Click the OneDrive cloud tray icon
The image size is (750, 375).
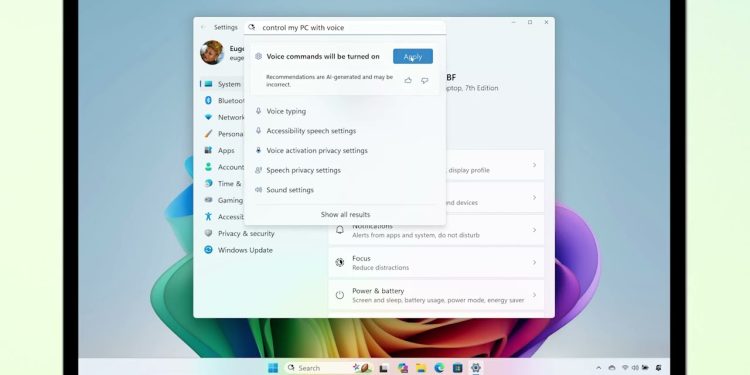[x=612, y=368]
